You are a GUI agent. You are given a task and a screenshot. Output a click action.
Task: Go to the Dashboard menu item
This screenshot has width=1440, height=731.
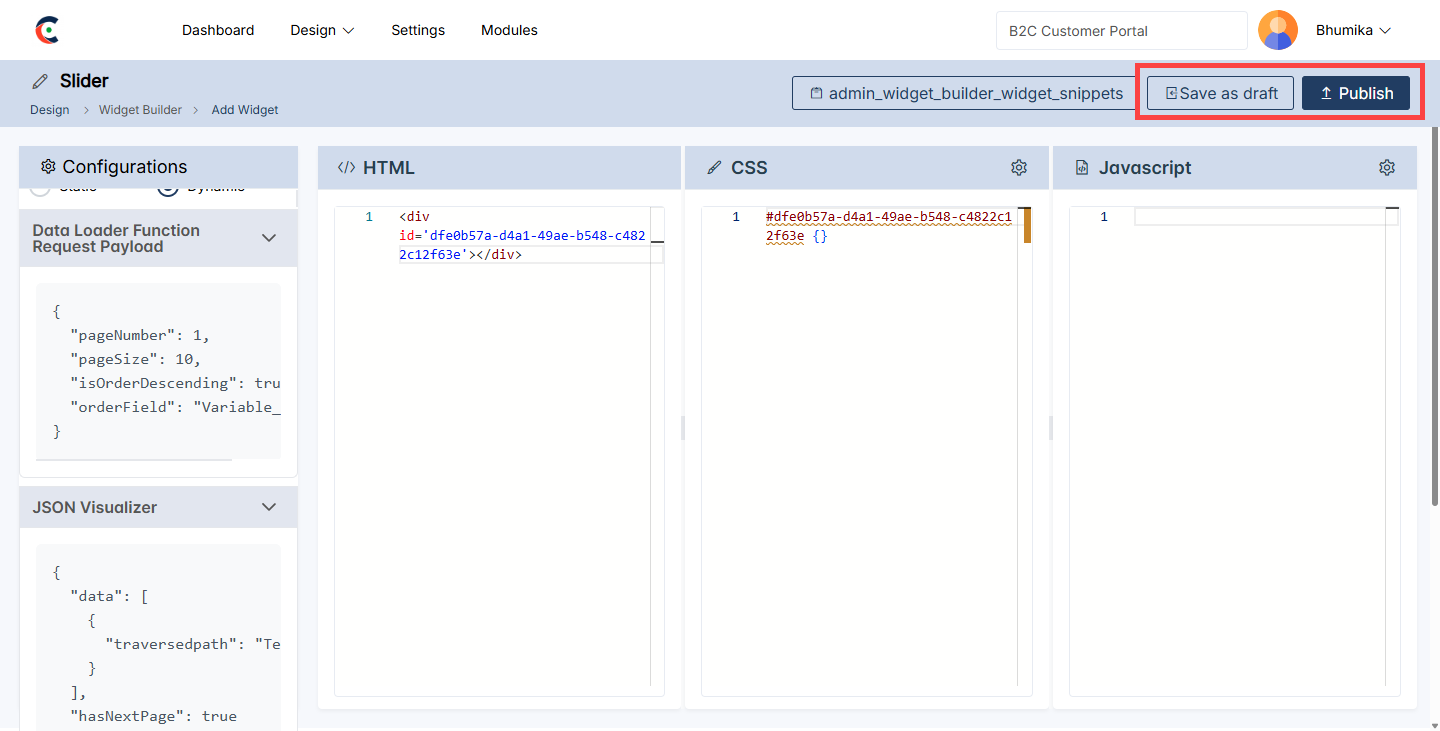click(218, 31)
